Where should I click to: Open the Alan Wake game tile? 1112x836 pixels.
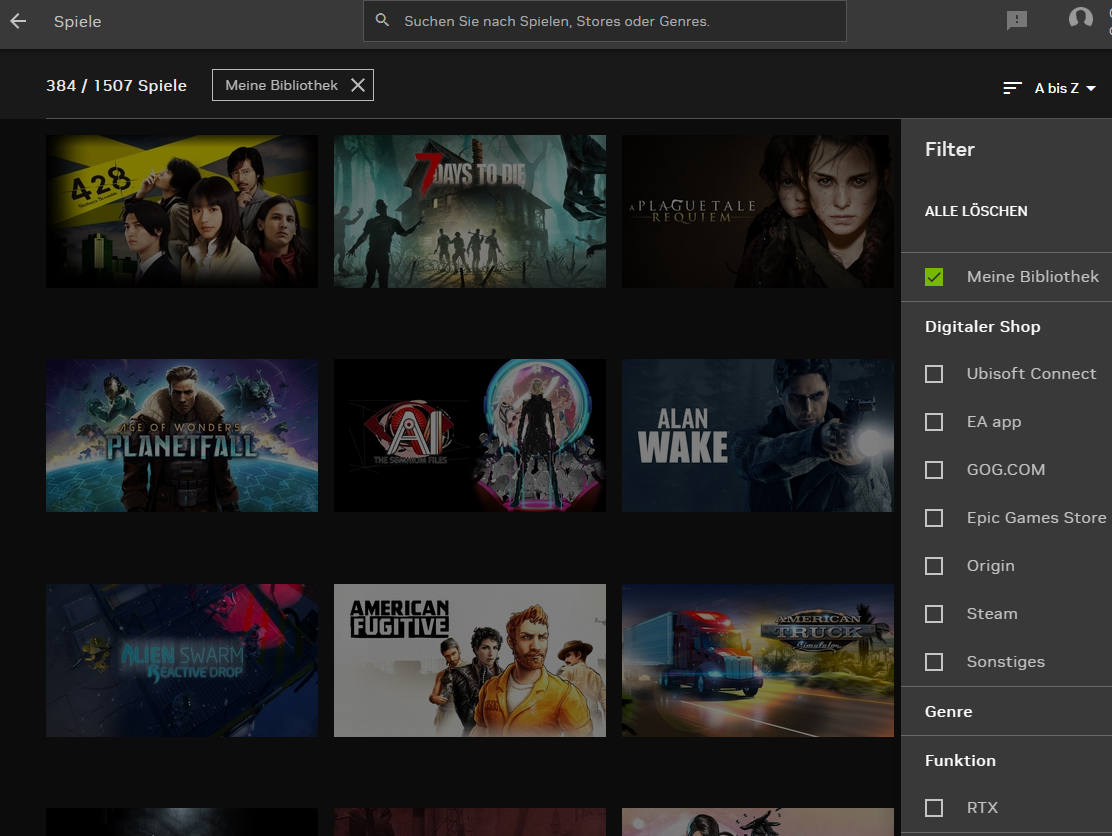(757, 435)
